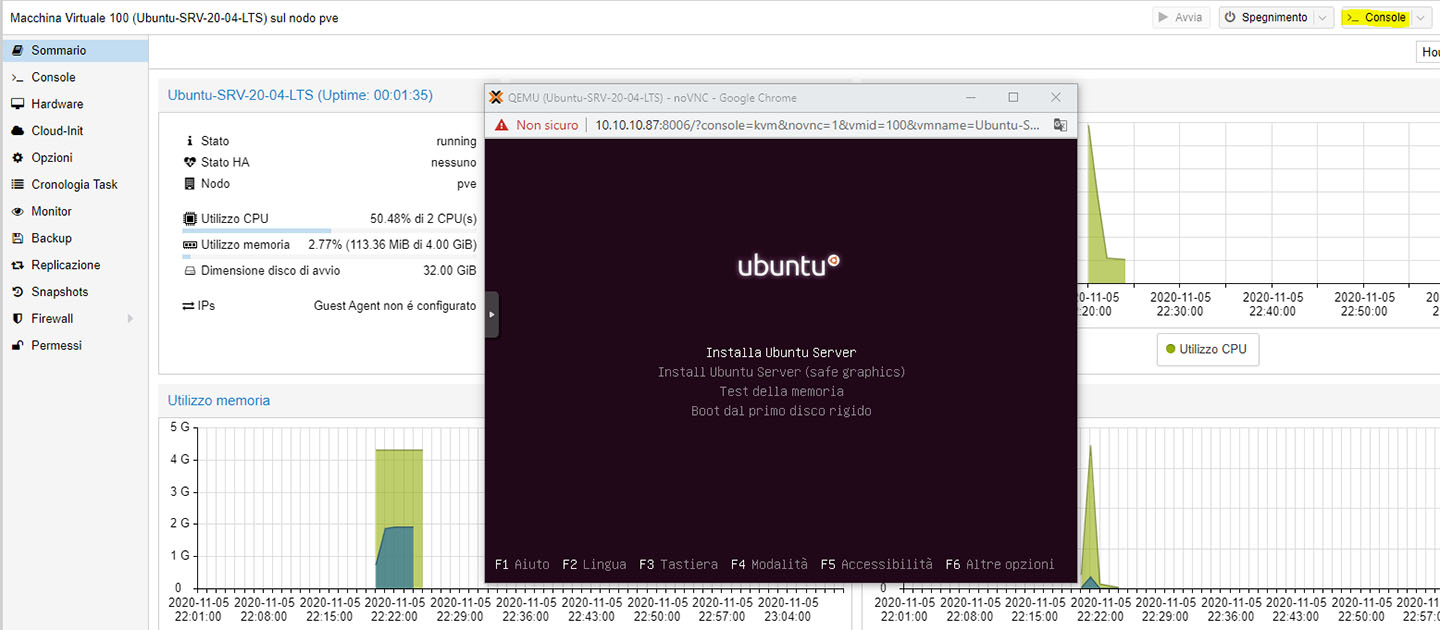Click the Permessi unlock icon
Image resolution: width=1440 pixels, height=630 pixels.
click(x=17, y=346)
